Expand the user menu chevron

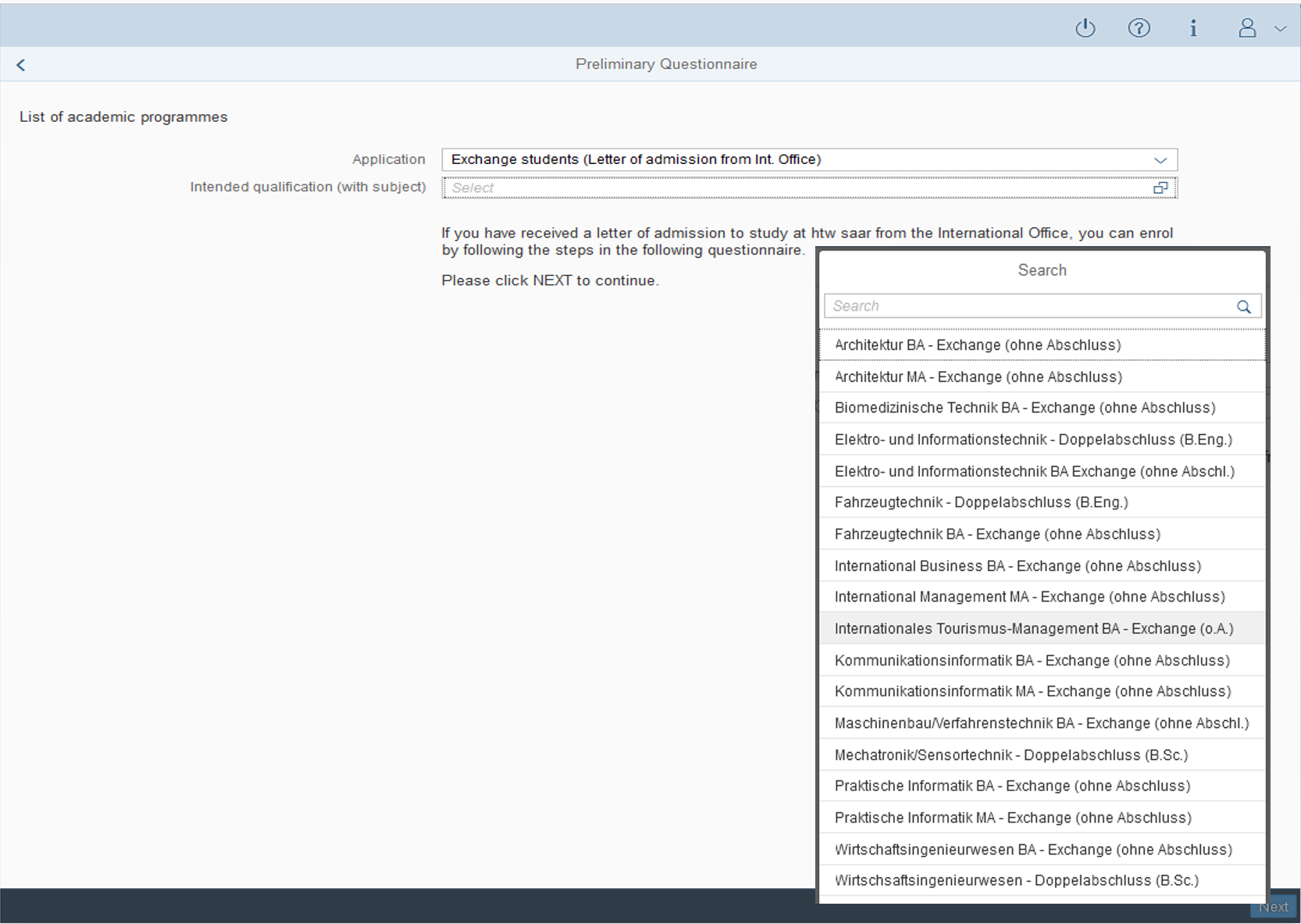click(x=1280, y=29)
